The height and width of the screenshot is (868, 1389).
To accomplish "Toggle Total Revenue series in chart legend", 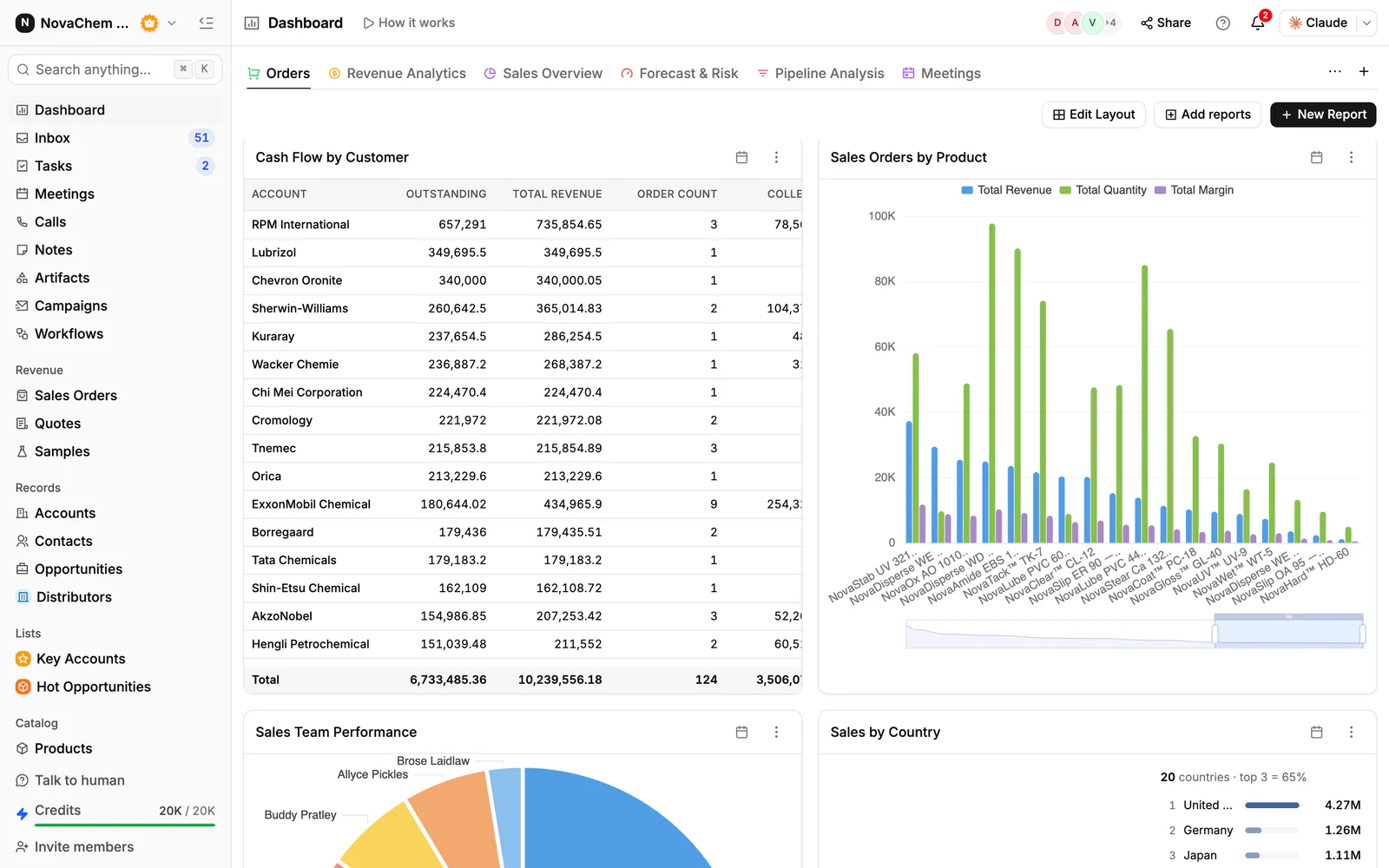I will point(1006,190).
